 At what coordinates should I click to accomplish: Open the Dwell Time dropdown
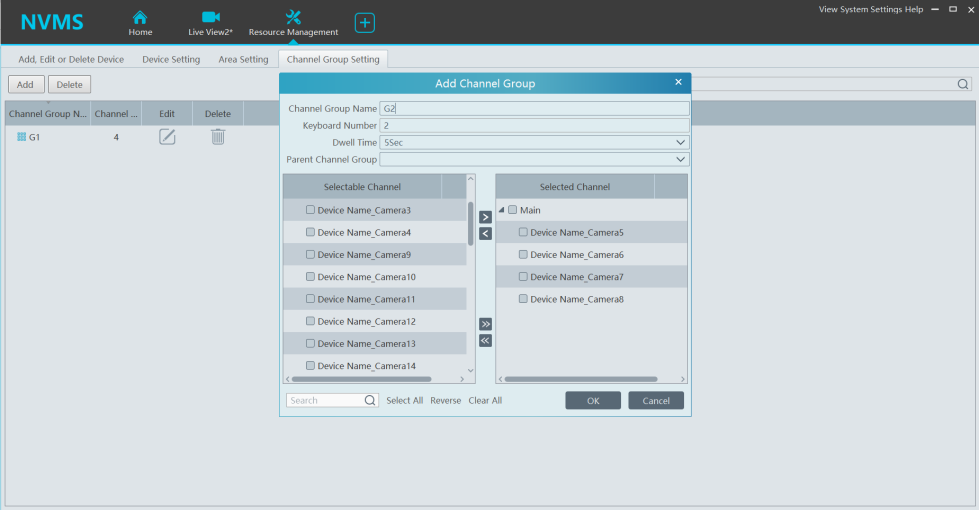tap(534, 143)
